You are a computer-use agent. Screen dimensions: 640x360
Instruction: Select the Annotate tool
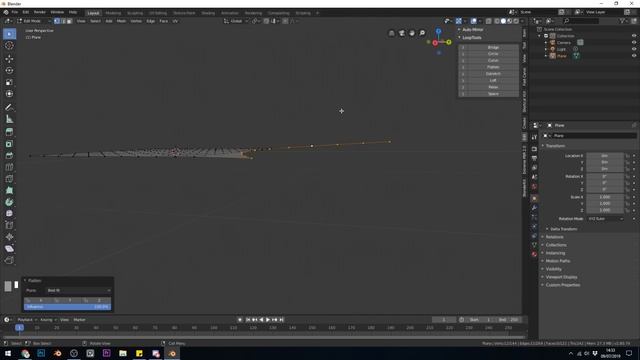(9, 107)
